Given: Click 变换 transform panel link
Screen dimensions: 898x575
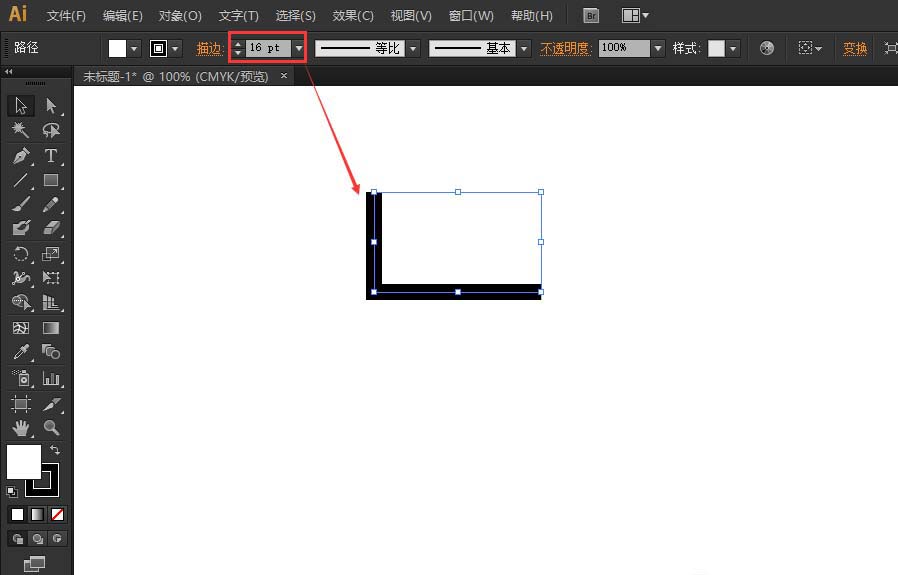Looking at the screenshot, I should pyautogui.click(x=855, y=49).
